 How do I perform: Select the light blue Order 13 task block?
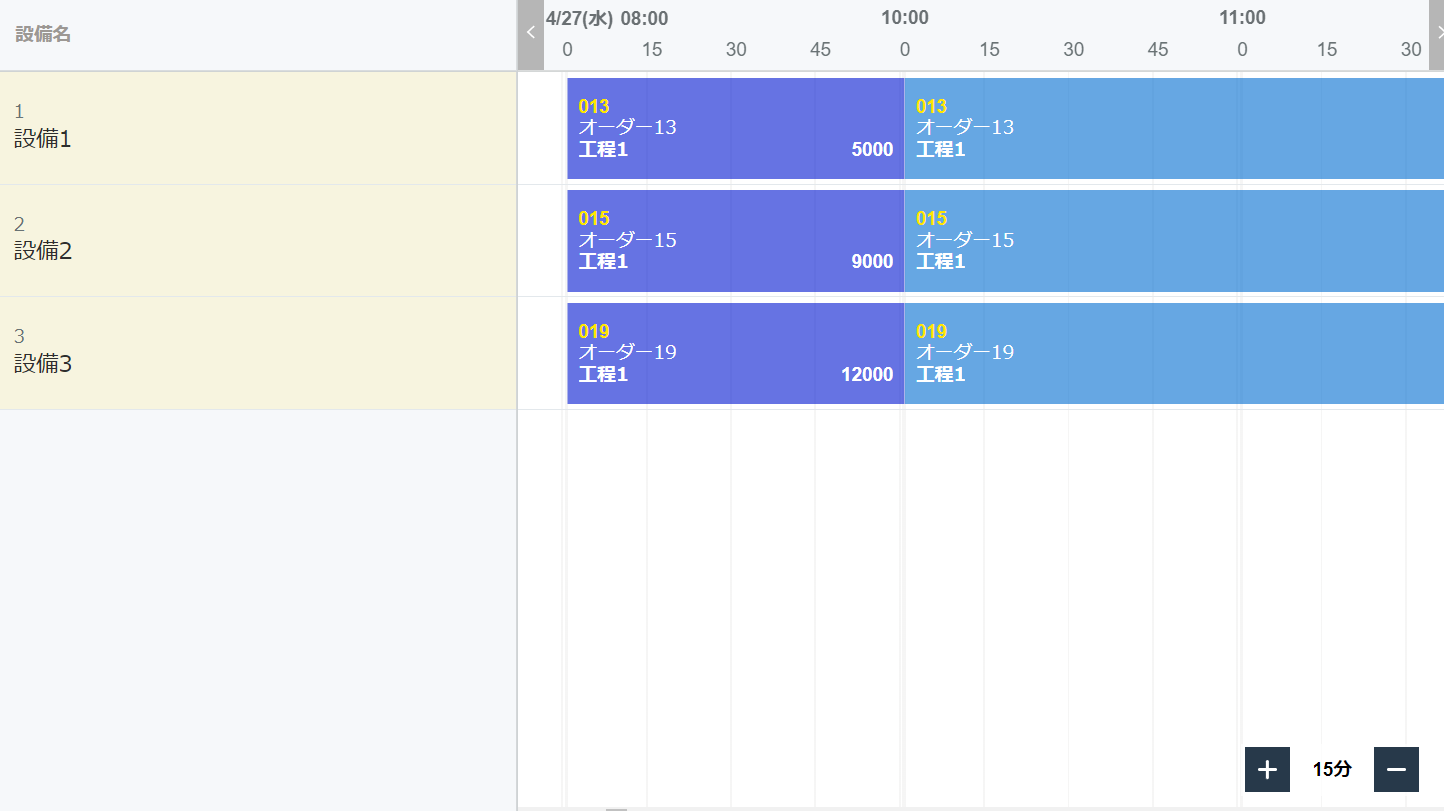[1174, 128]
